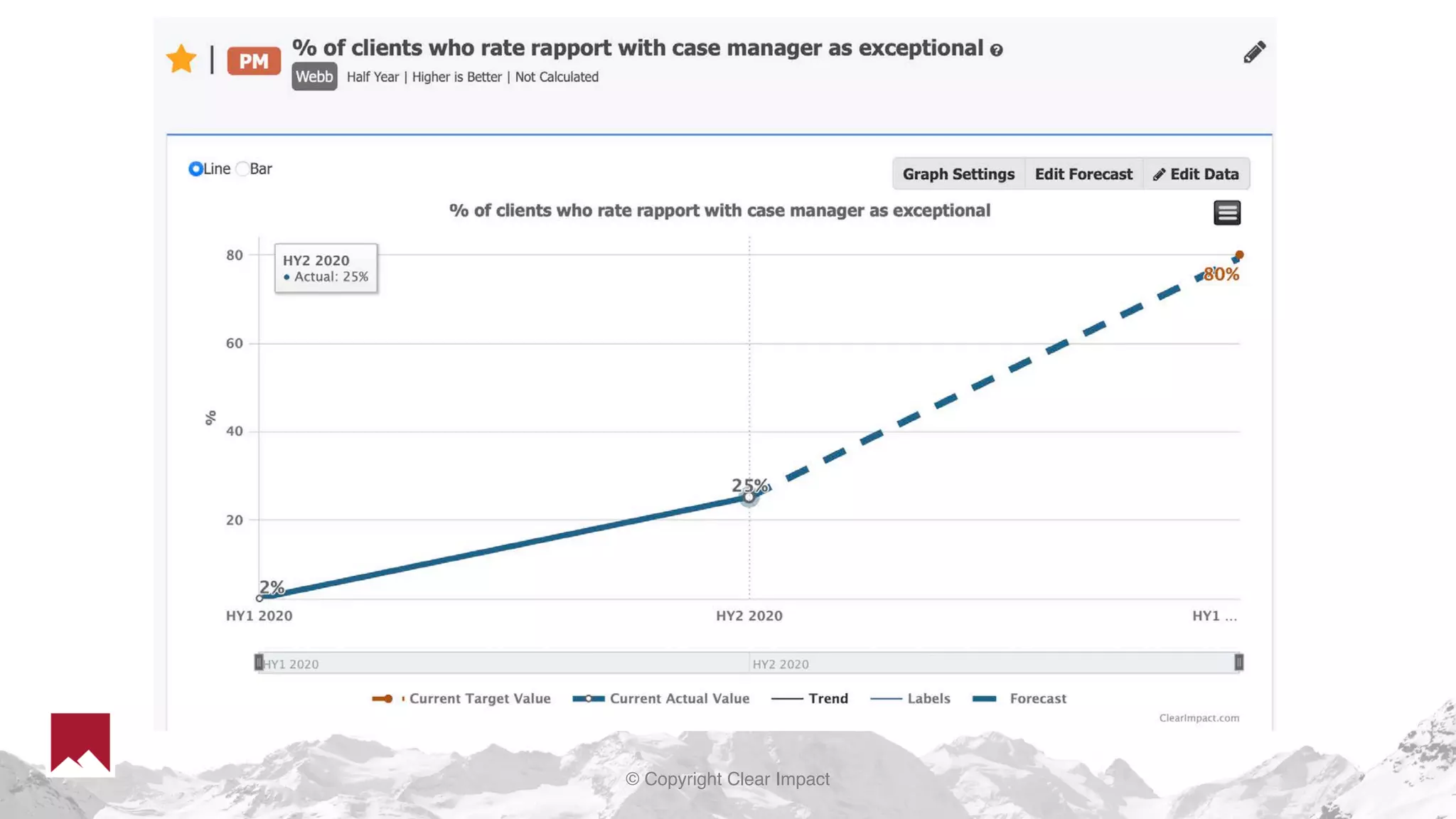Screen dimensions: 1456x819
Task: Click the Edit Data button
Action: [1196, 174]
